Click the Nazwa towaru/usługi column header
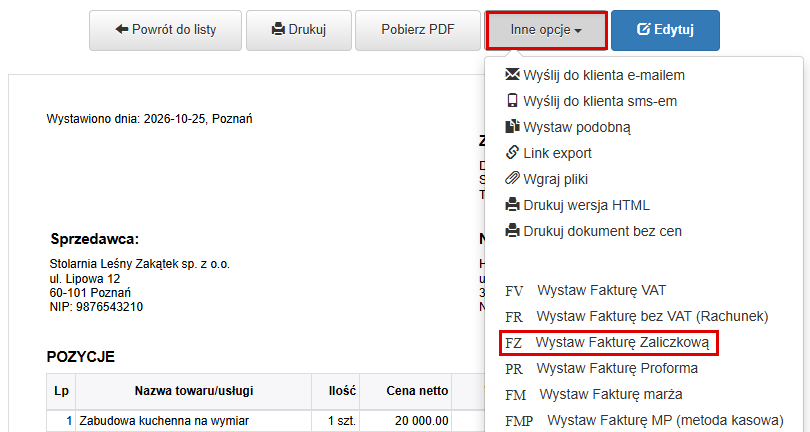The height and width of the screenshot is (432, 810). 194,391
